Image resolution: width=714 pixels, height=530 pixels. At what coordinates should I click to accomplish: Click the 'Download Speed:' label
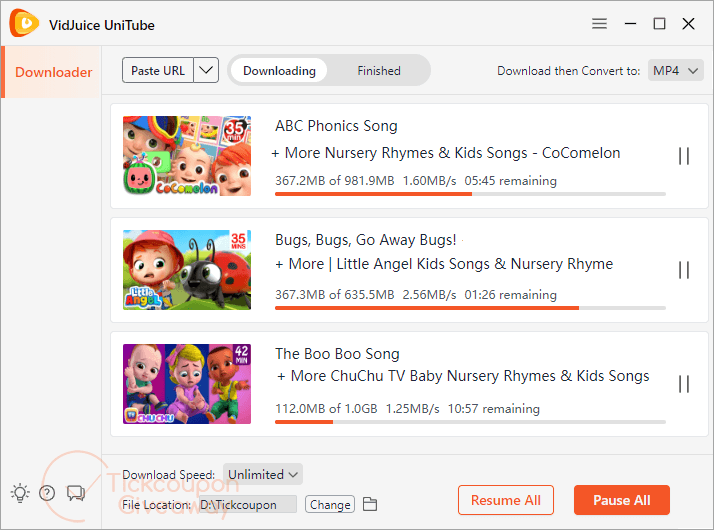pos(168,475)
